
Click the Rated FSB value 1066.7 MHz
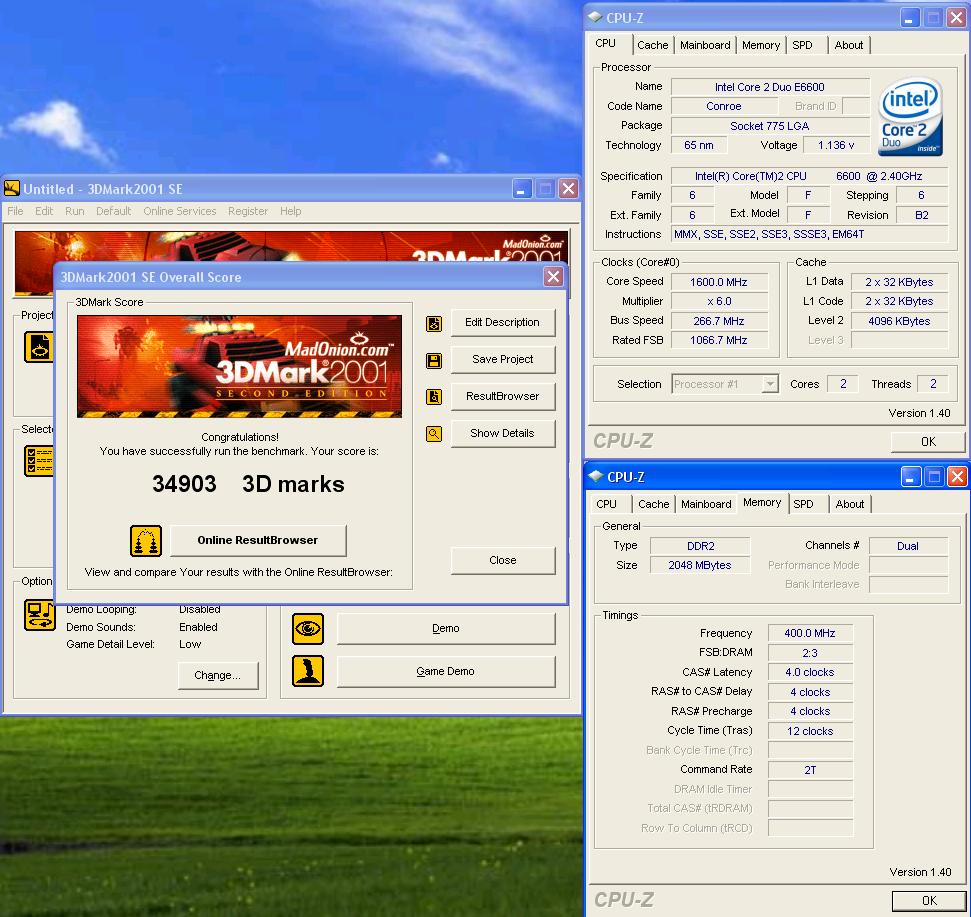[x=718, y=341]
